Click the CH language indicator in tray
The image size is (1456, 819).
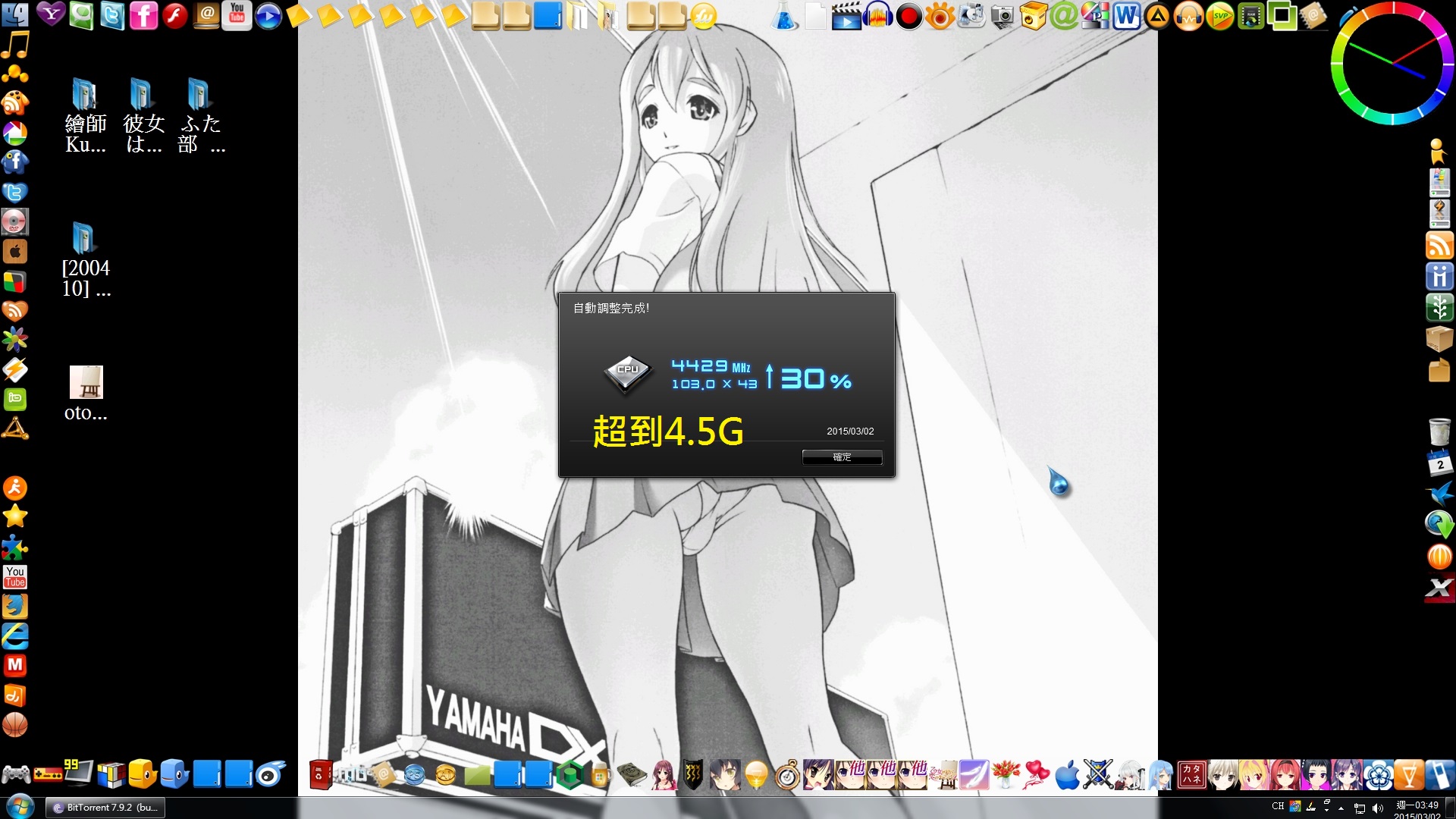click(x=1278, y=806)
